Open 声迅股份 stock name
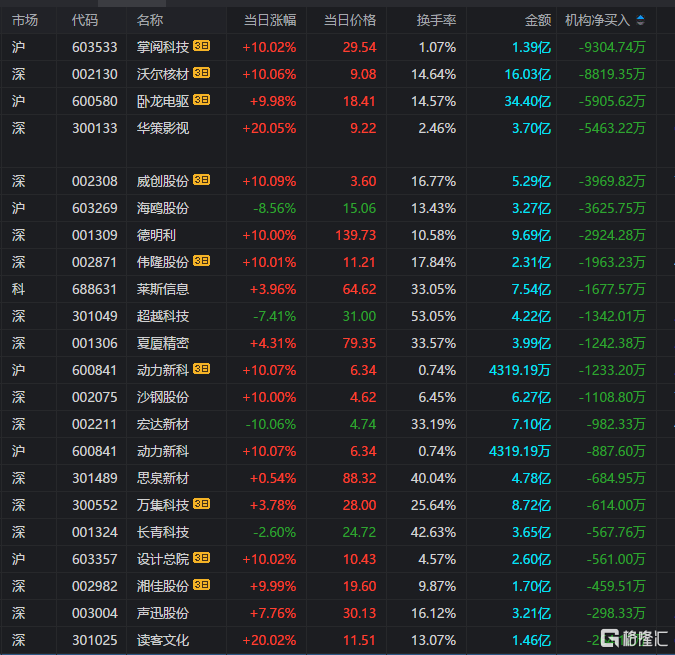The height and width of the screenshot is (655, 675). click(163, 613)
